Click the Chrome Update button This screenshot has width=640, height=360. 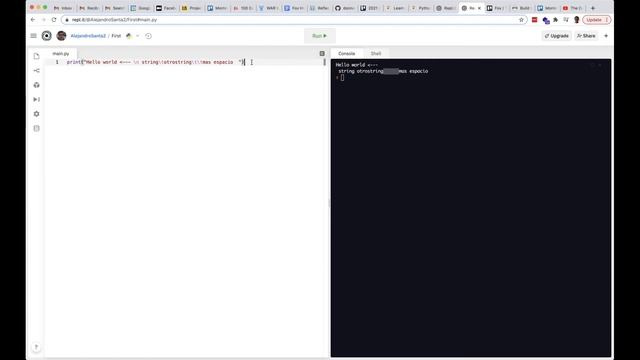tap(596, 20)
